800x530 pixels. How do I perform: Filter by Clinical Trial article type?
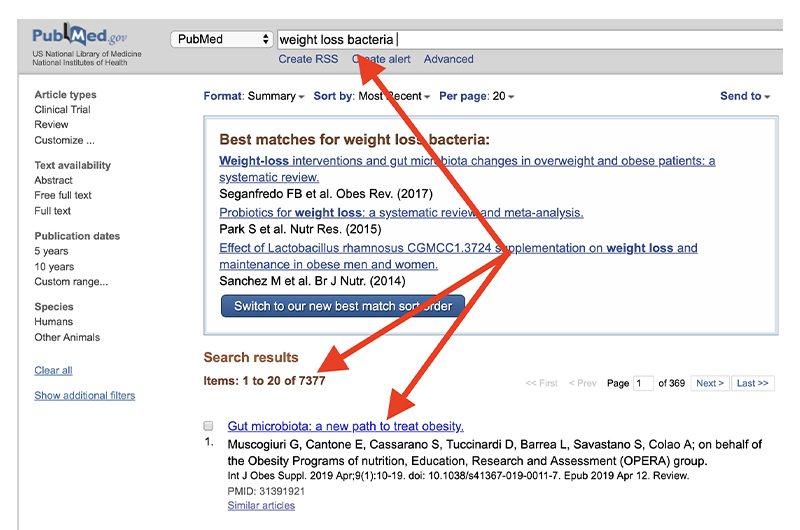tap(62, 110)
